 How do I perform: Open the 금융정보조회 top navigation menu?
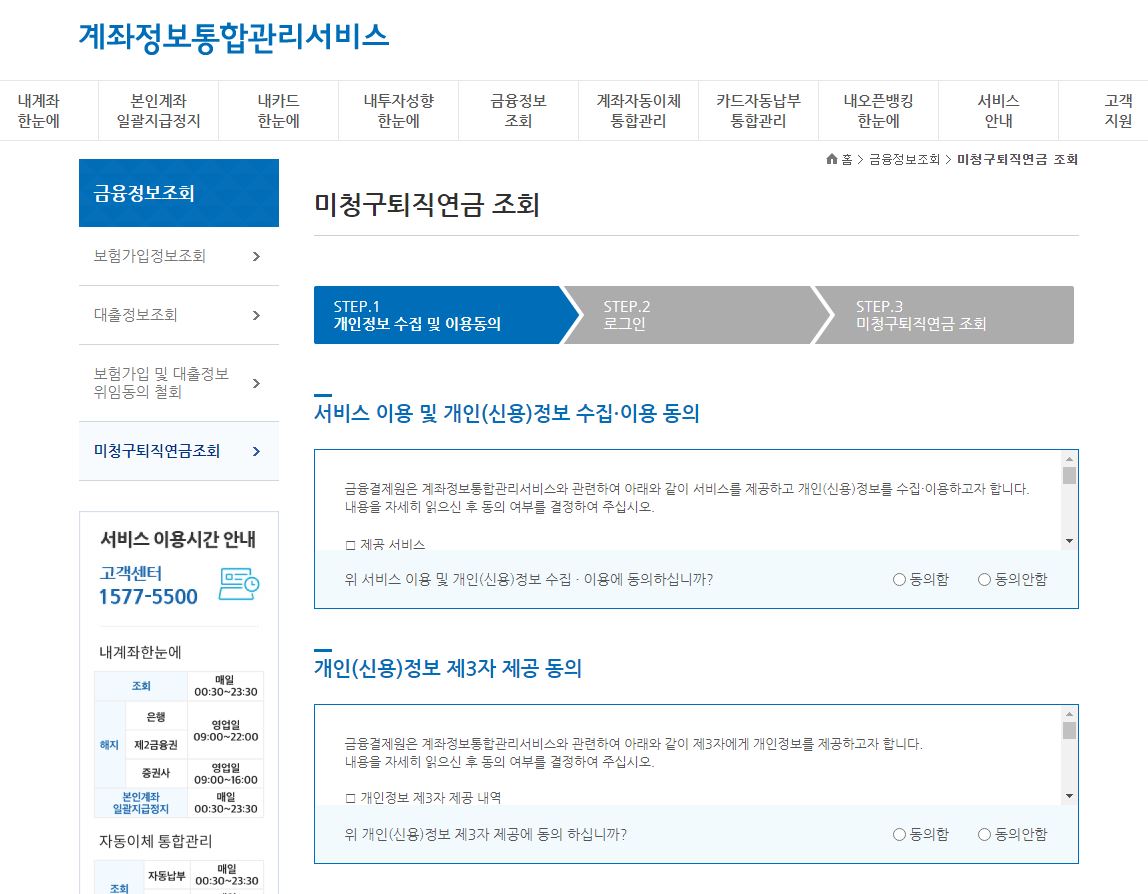[x=518, y=109]
